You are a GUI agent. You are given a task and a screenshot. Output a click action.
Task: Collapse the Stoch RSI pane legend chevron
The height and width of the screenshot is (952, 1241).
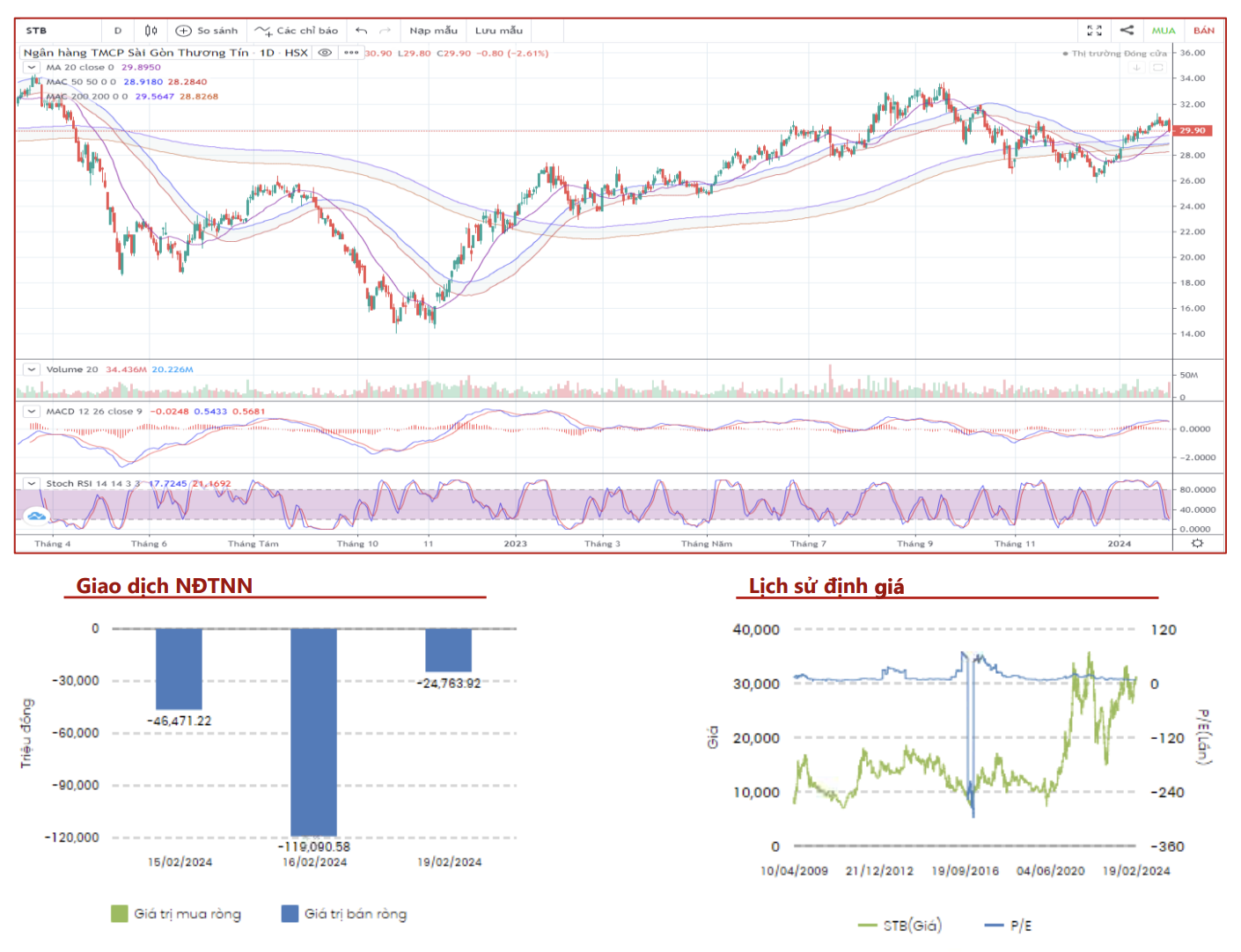click(32, 483)
